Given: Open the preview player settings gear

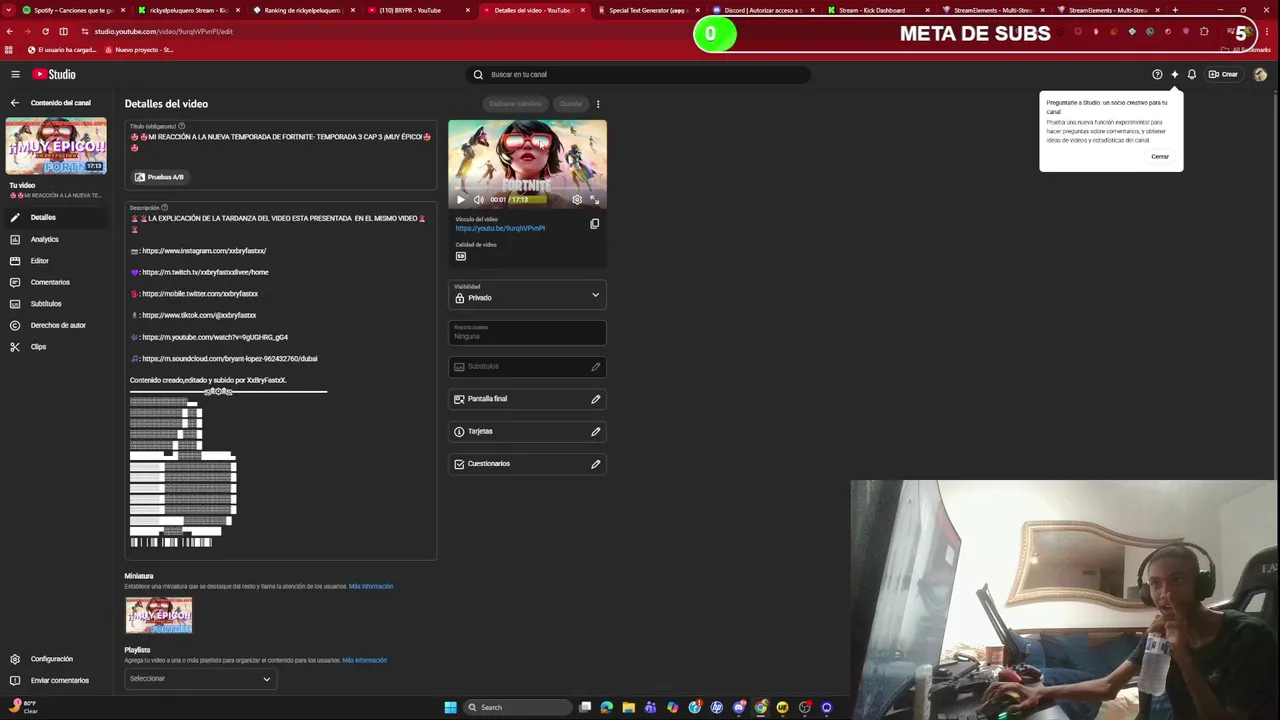Looking at the screenshot, I should 577,199.
